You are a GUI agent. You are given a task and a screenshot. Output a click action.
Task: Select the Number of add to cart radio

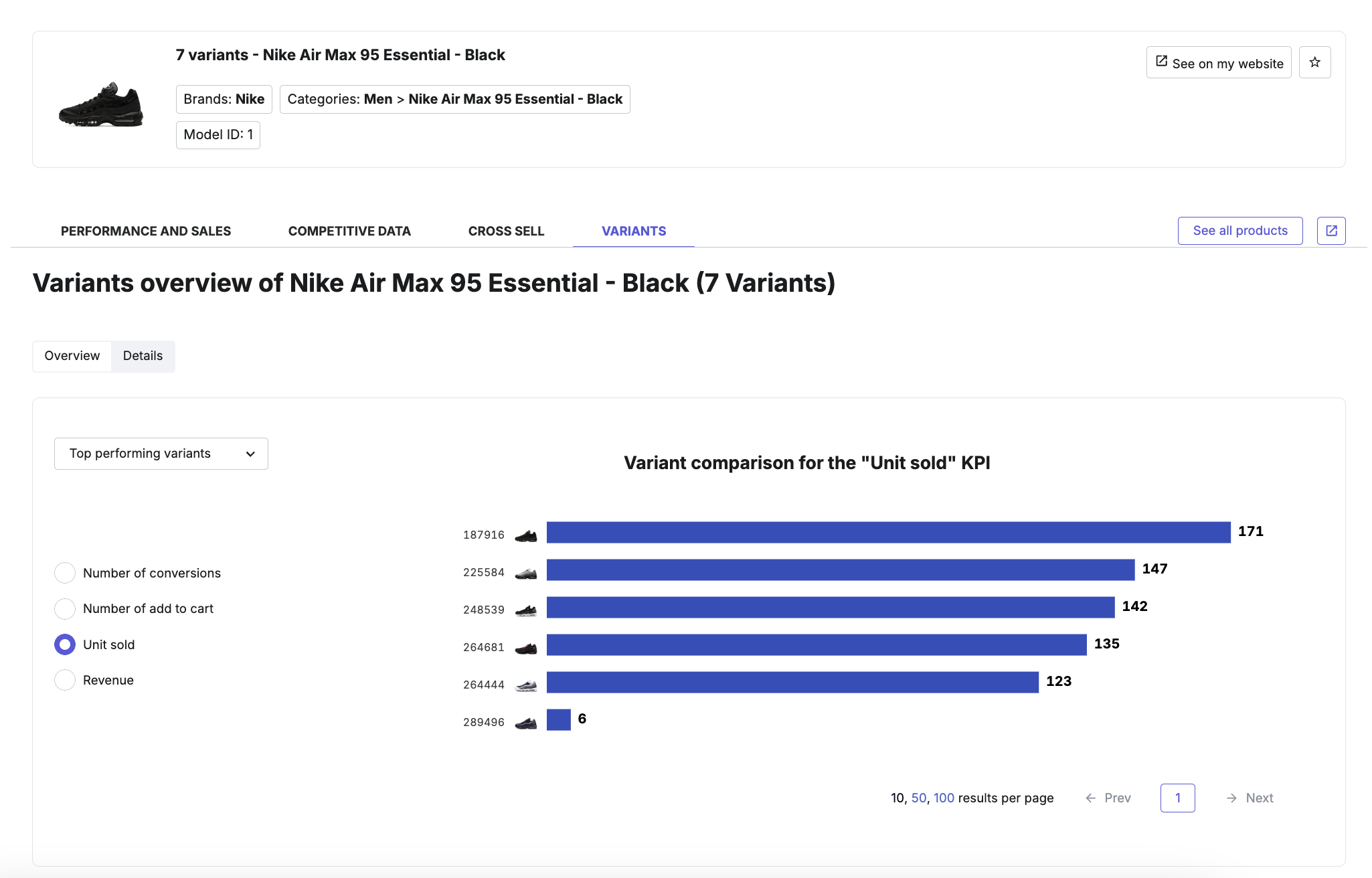click(65, 608)
